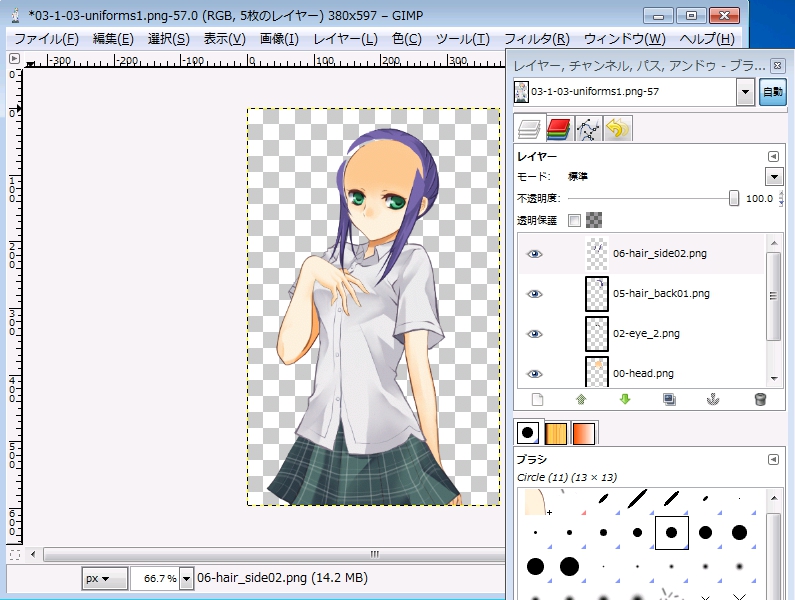Select the 02-eye_2.png layer name
This screenshot has width=795, height=600.
[646, 334]
